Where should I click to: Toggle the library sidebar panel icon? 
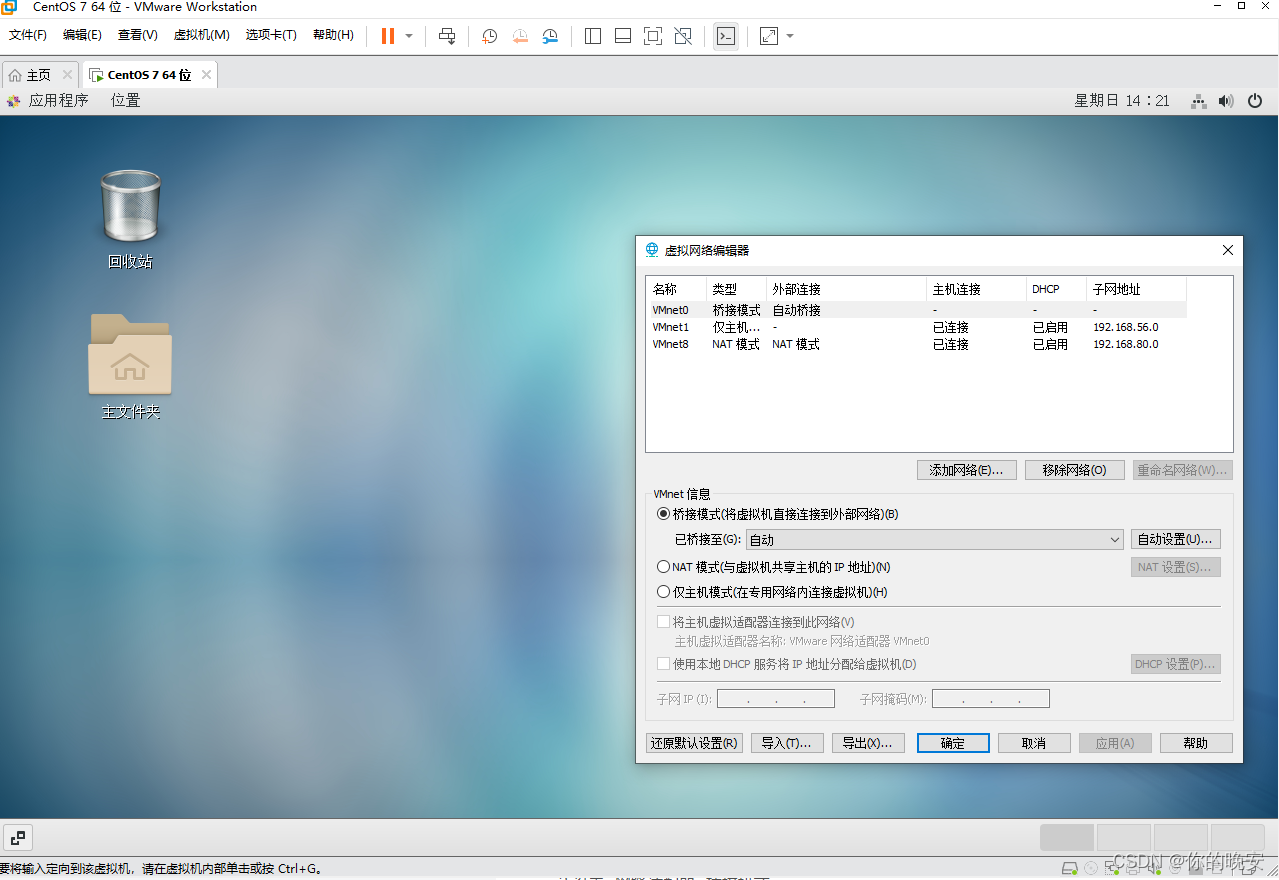593,36
